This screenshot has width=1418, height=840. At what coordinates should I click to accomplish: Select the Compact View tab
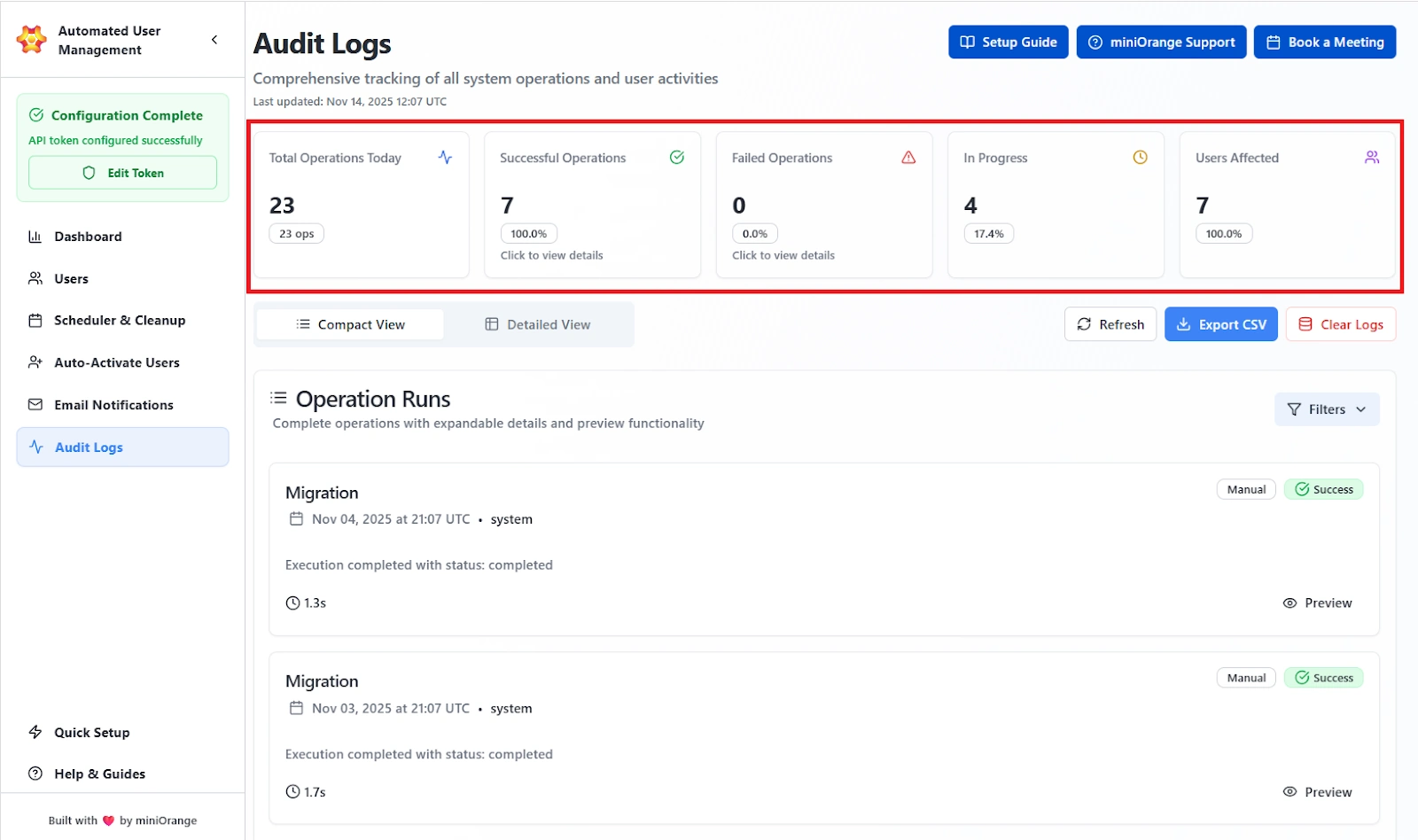349,324
